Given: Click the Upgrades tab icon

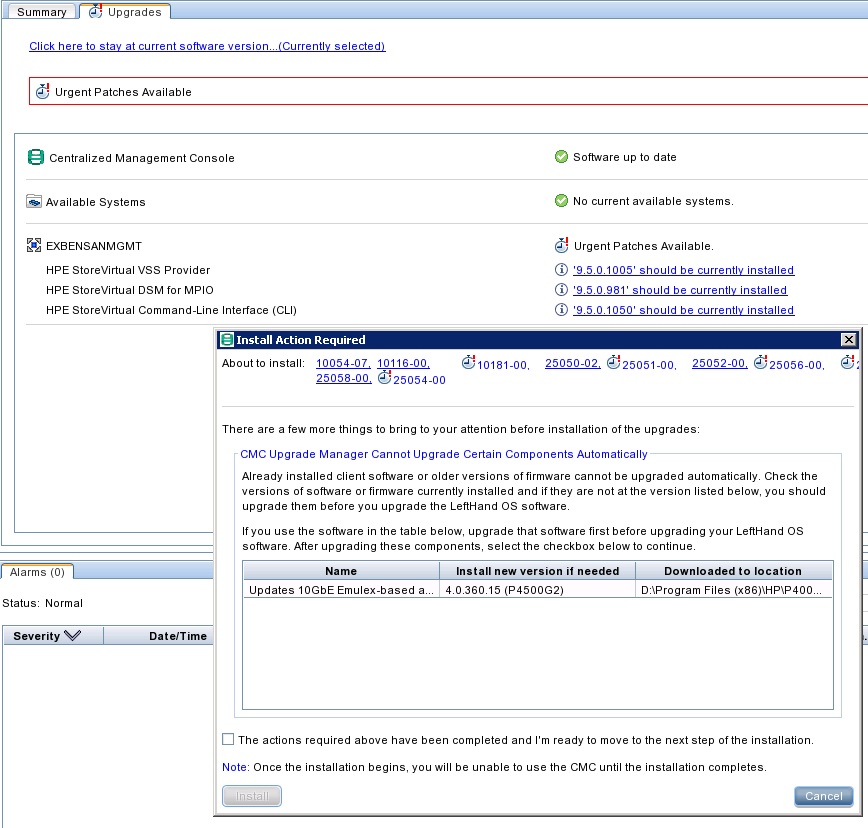Looking at the screenshot, I should point(96,11).
